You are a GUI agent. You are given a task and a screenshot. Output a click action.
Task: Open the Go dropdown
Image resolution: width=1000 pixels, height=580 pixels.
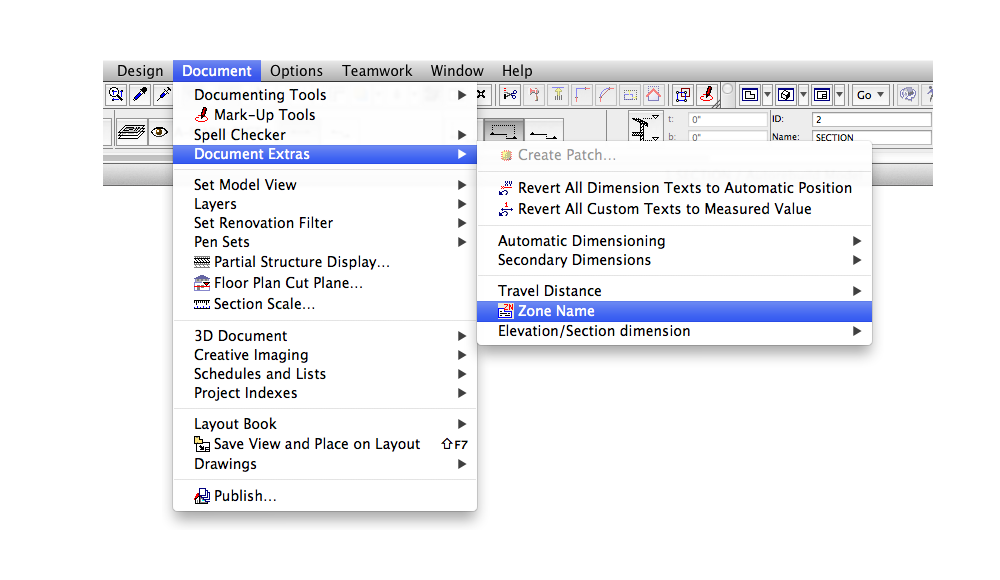tap(870, 95)
